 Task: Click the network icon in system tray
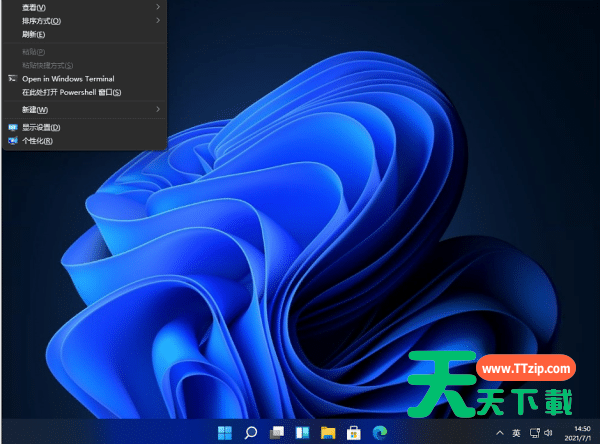click(534, 433)
